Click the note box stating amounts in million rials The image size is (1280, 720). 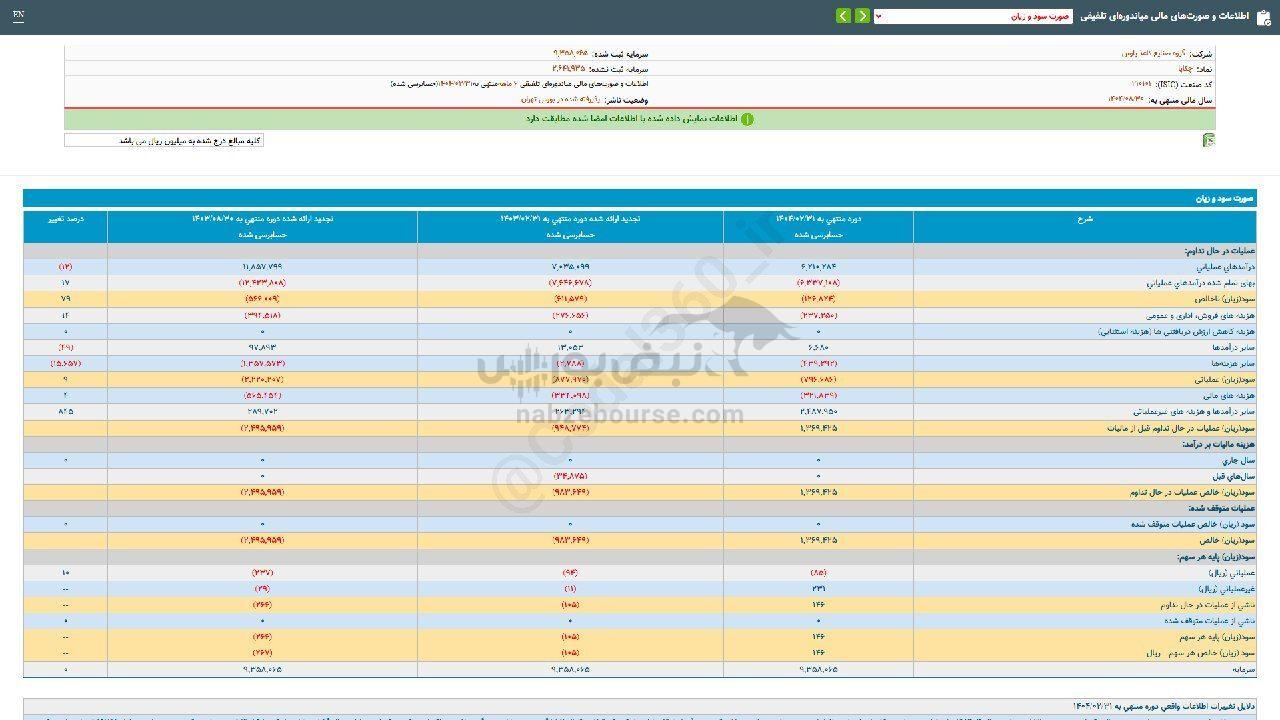point(164,141)
